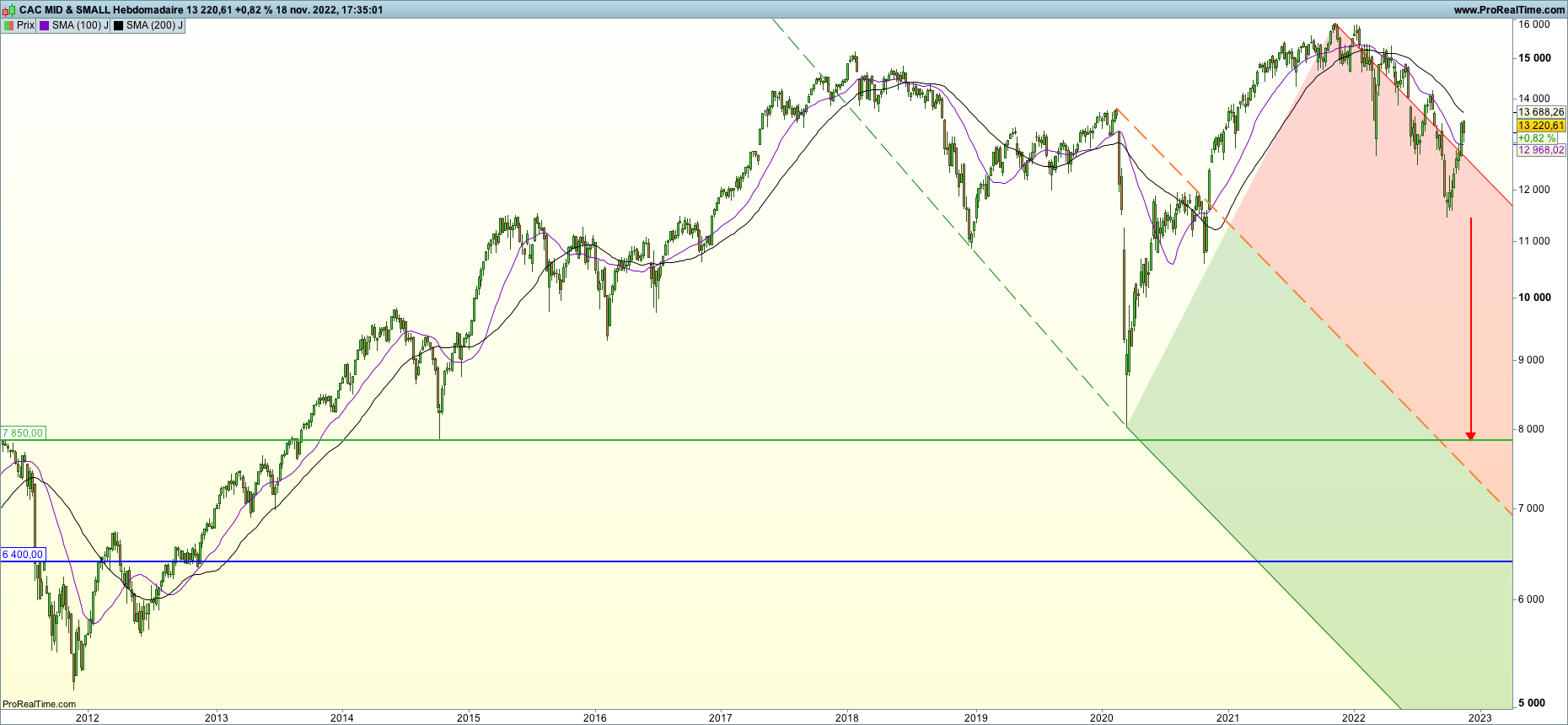Click the 2018 year label on time axis

pyautogui.click(x=847, y=718)
